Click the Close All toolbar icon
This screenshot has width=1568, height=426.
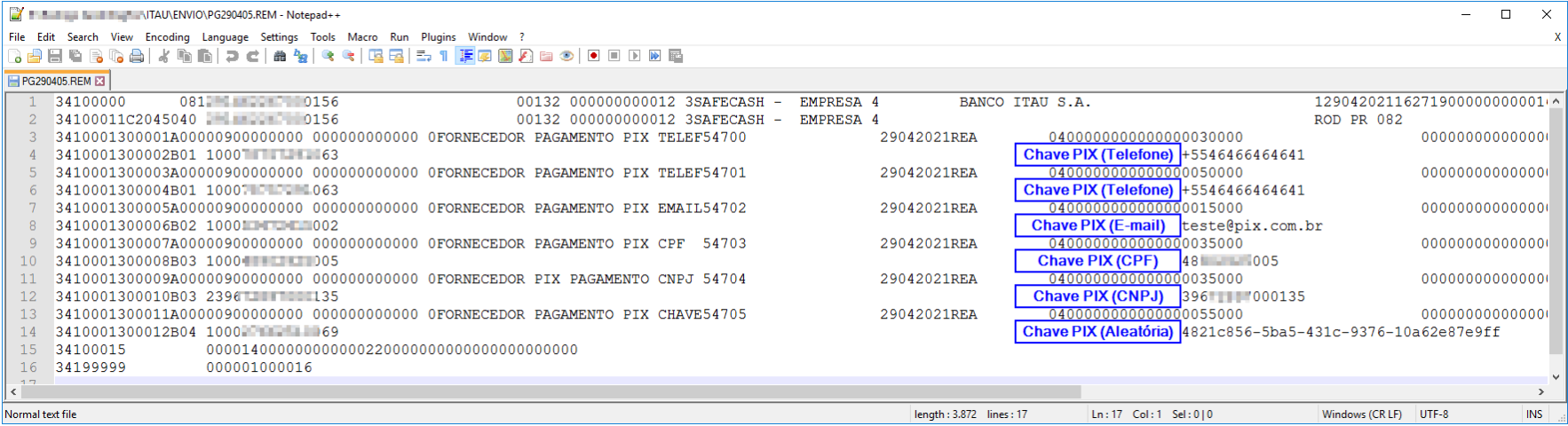click(x=116, y=56)
